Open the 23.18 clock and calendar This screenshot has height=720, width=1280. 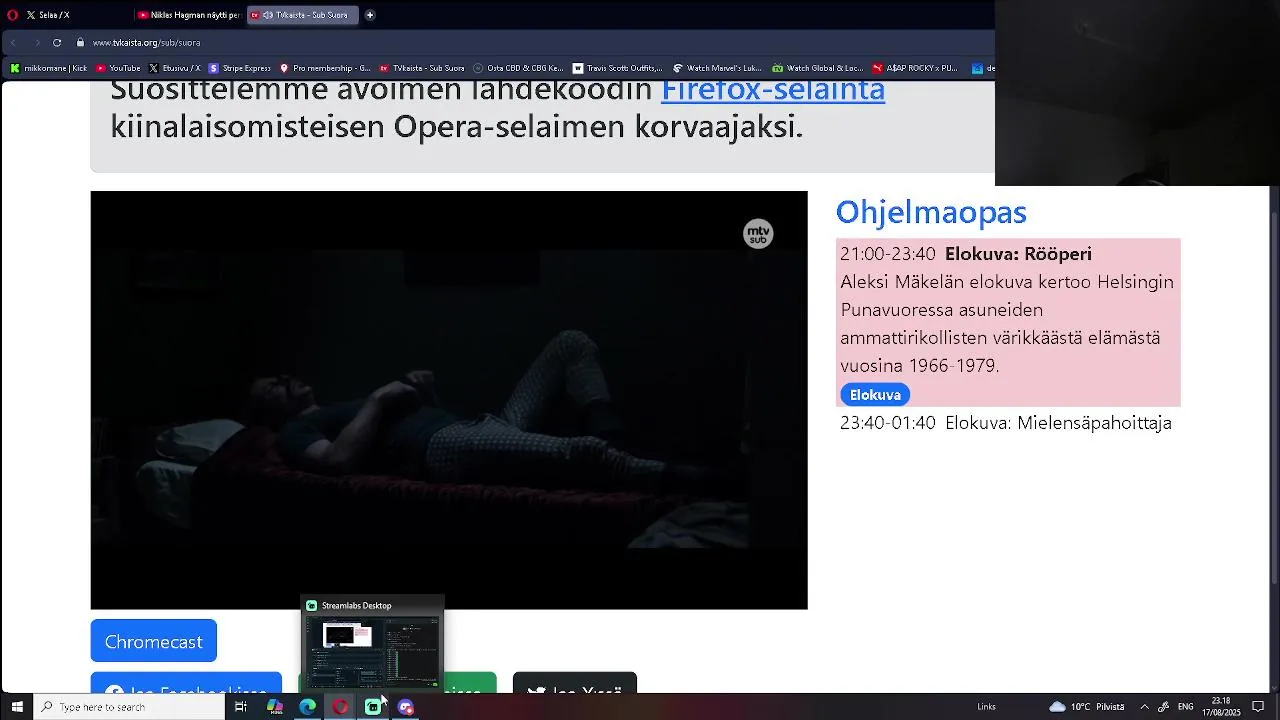1221,707
